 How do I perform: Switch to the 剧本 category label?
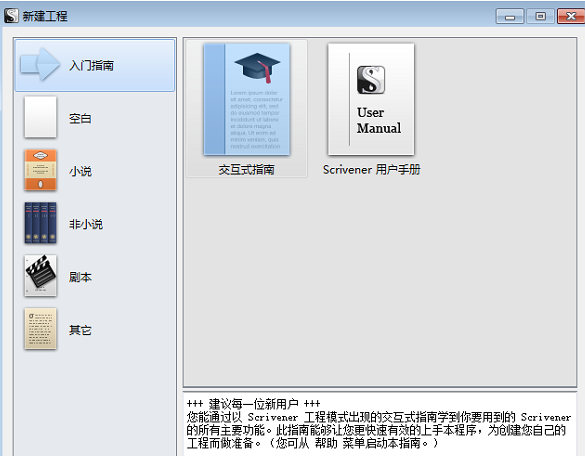pyautogui.click(x=80, y=277)
